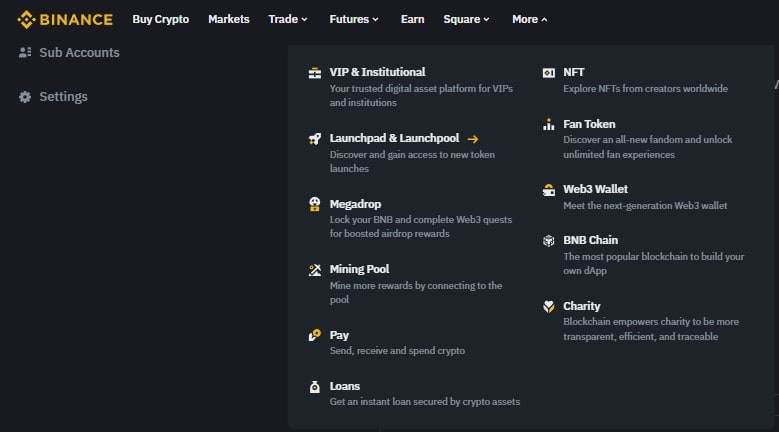Collapse the More dropdown menu

(530, 19)
